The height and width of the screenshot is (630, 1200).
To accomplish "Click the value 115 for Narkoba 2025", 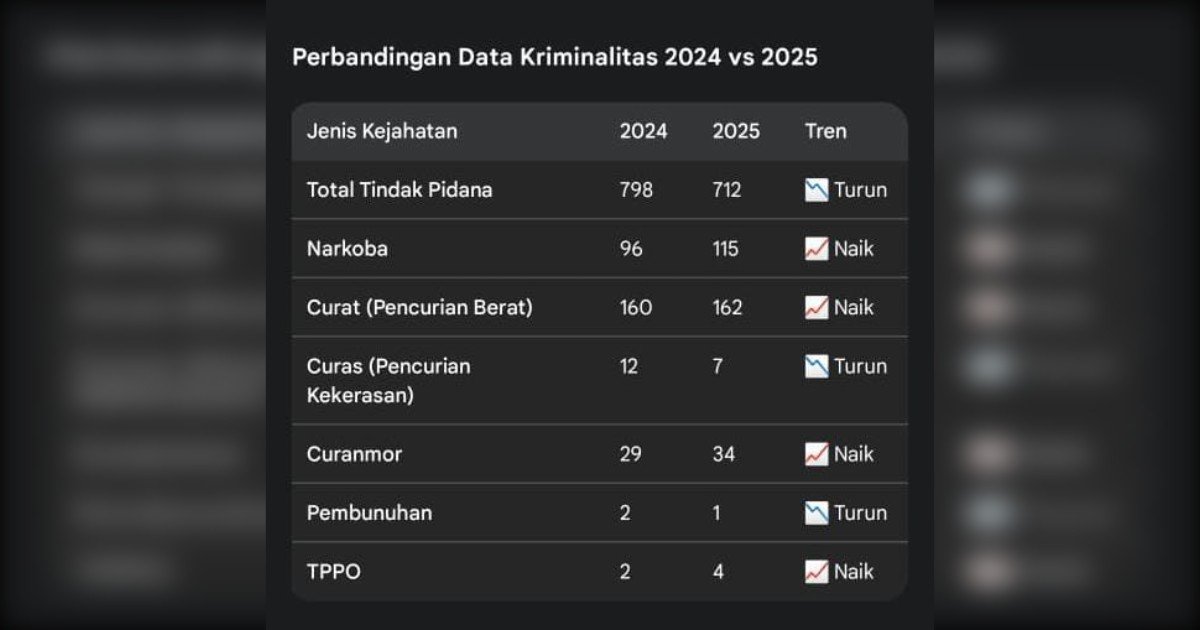I will click(725, 249).
